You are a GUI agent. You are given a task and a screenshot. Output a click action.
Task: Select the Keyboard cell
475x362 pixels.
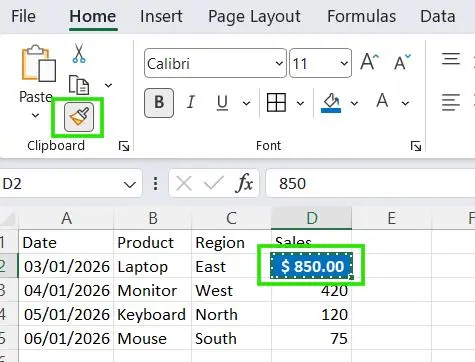153,314
